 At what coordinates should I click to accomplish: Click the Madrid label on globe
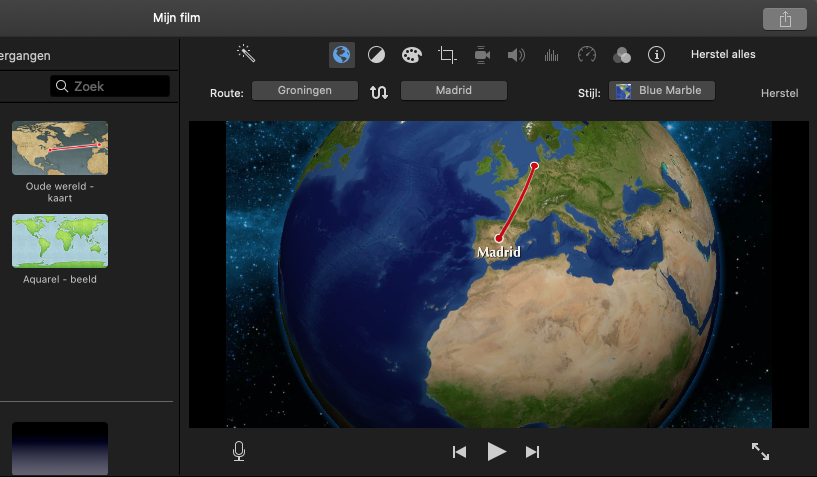[499, 252]
